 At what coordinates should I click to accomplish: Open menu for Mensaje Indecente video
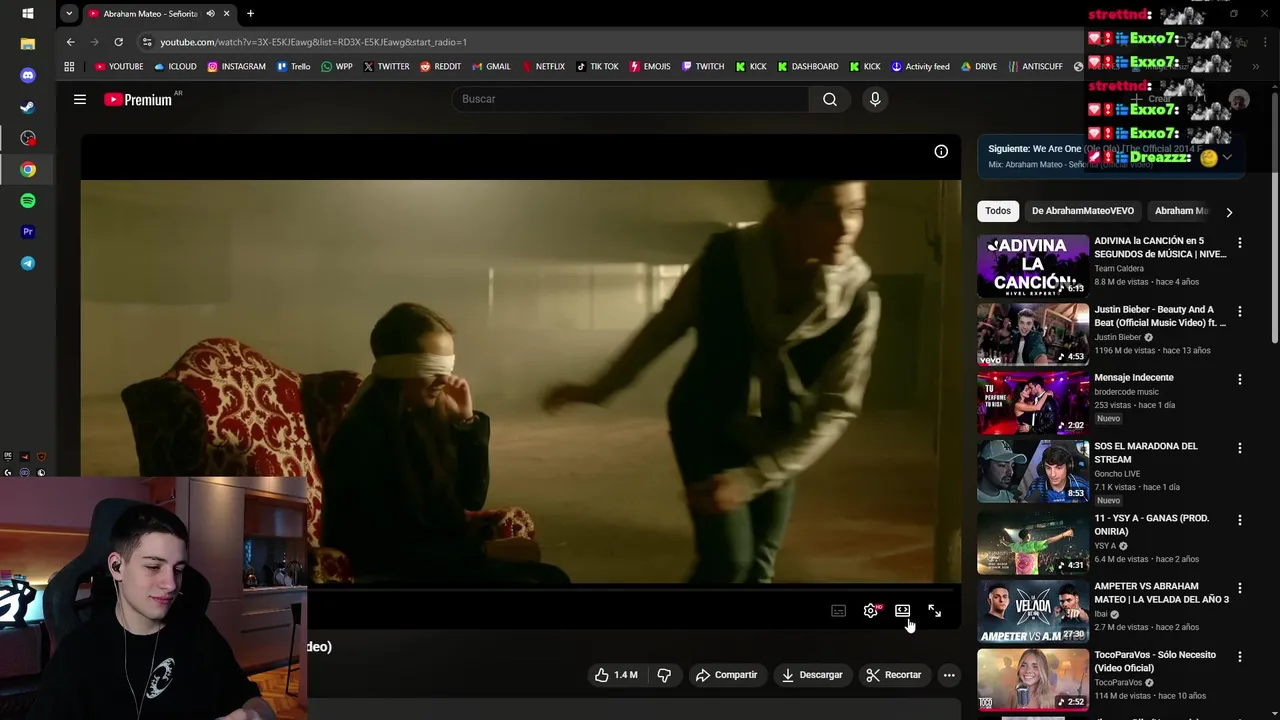tap(1240, 380)
